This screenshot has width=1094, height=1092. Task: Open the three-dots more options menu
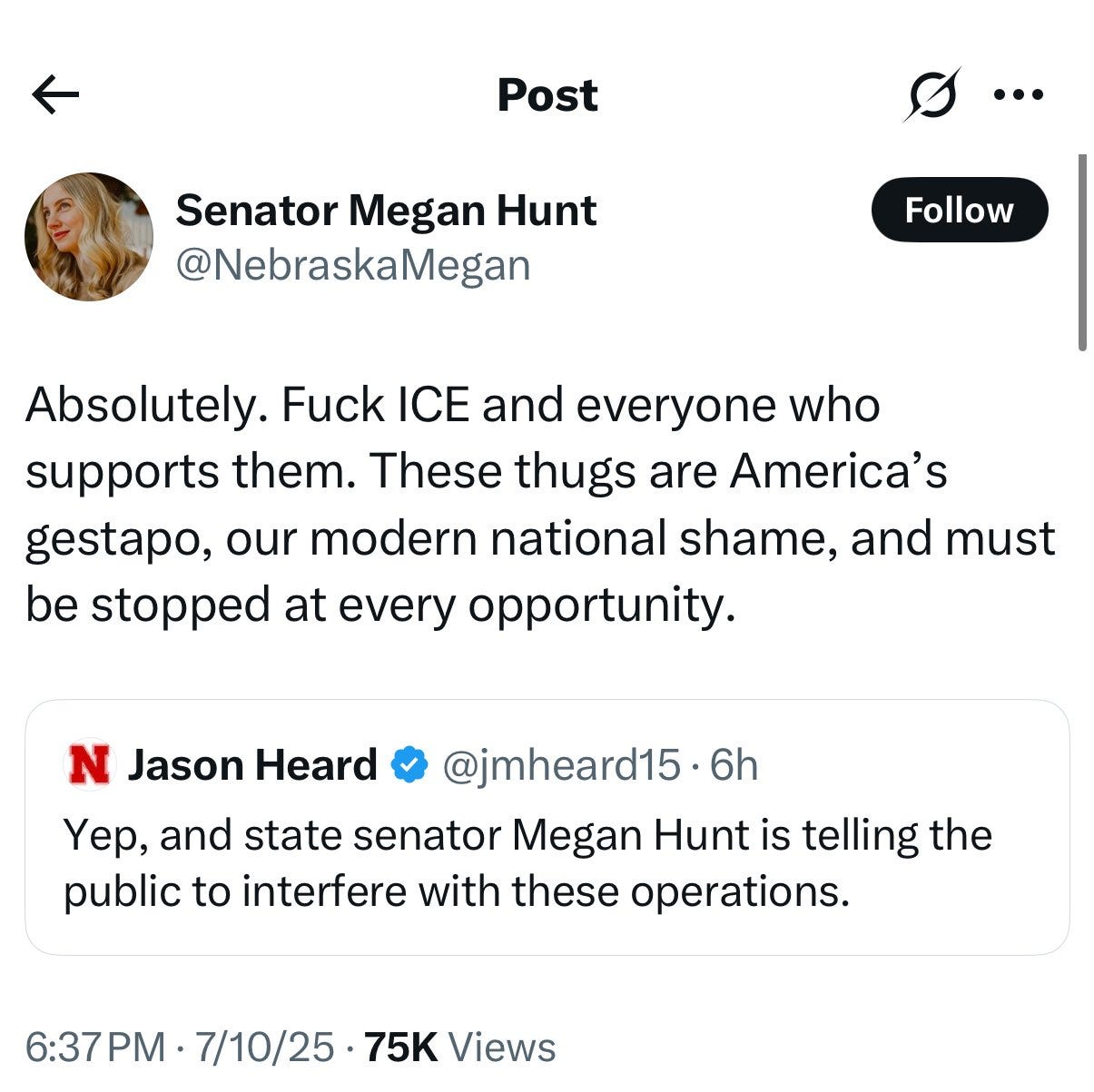(1020, 94)
